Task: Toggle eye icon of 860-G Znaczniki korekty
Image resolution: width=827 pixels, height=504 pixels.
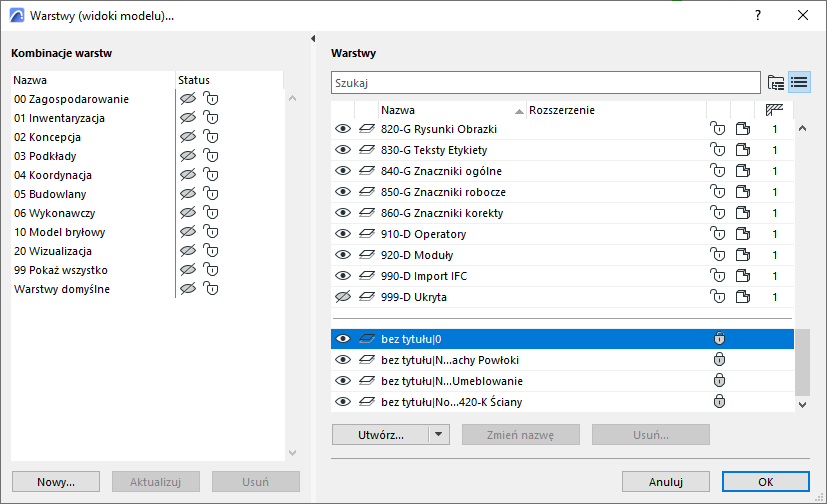Action: [343, 213]
